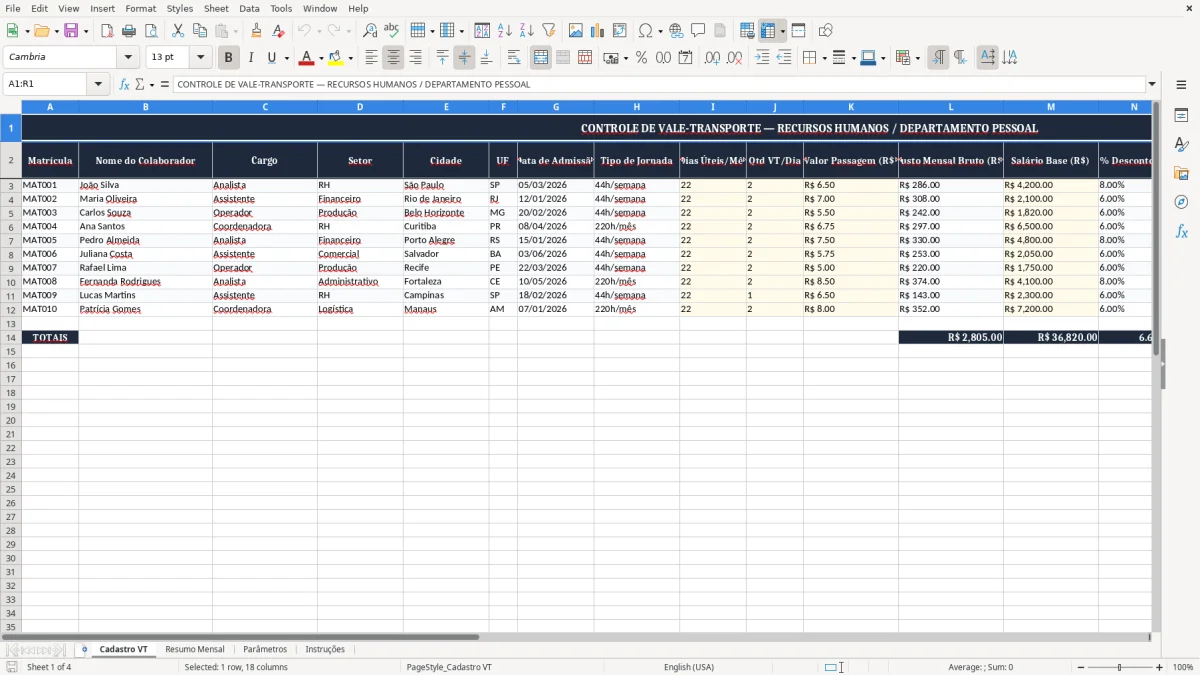Screen dimensions: 1200x675
Task: Open Find and Replace
Action: tap(370, 31)
